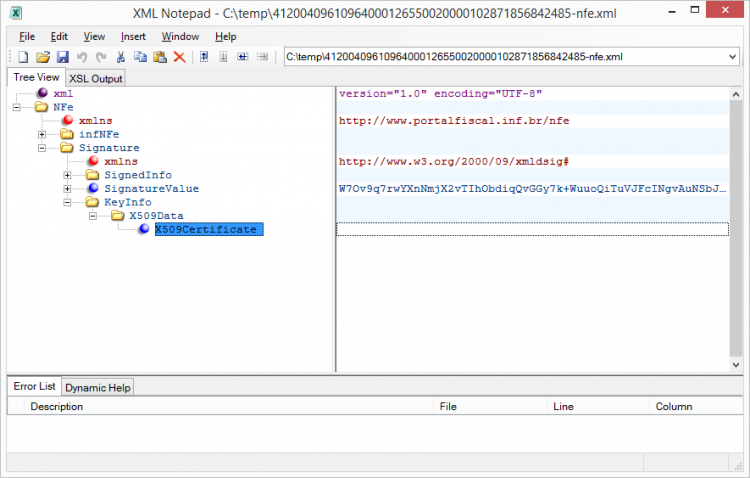
Task: Click the Save disk icon
Action: 63,57
